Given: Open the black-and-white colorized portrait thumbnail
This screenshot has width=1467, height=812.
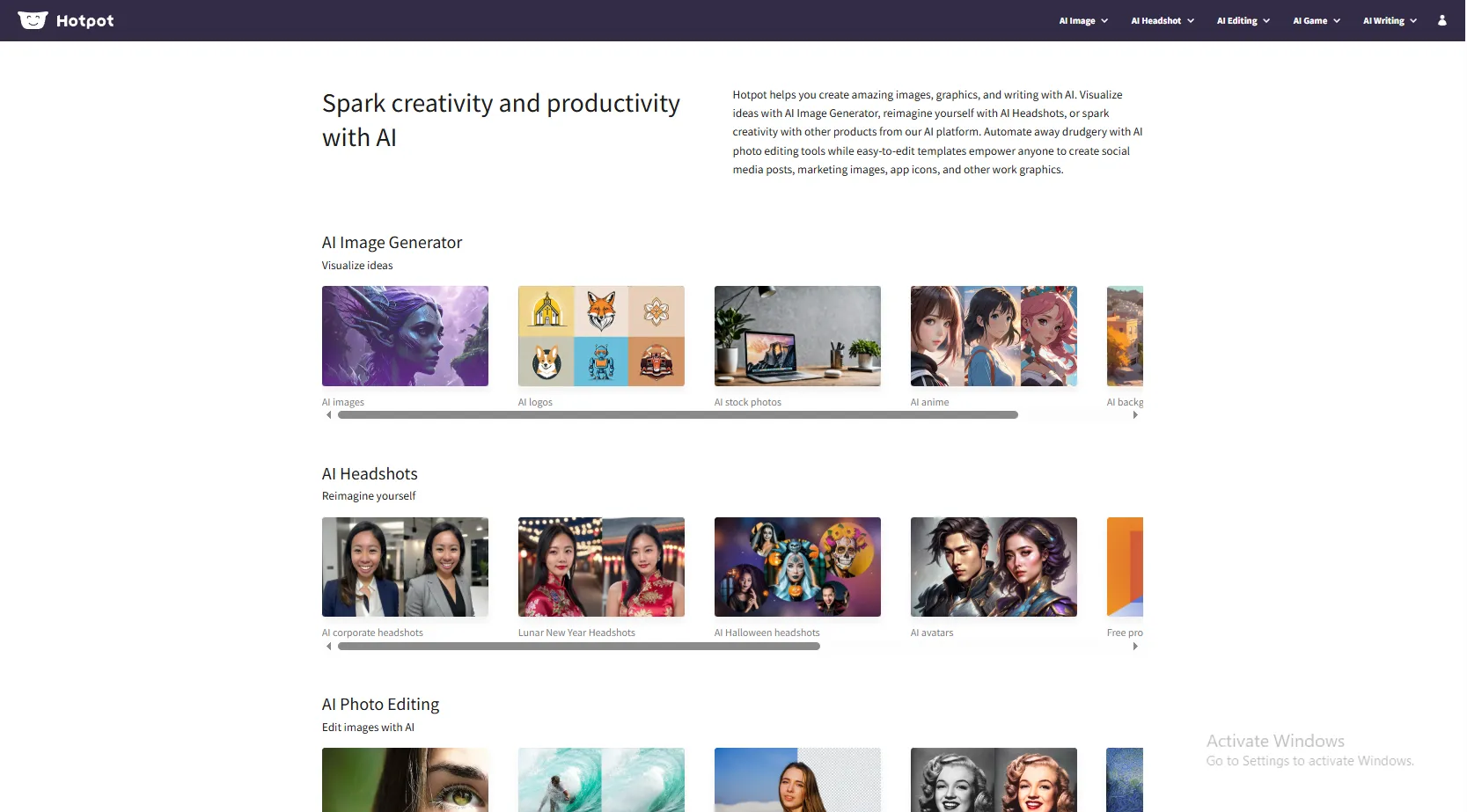Looking at the screenshot, I should [x=994, y=779].
